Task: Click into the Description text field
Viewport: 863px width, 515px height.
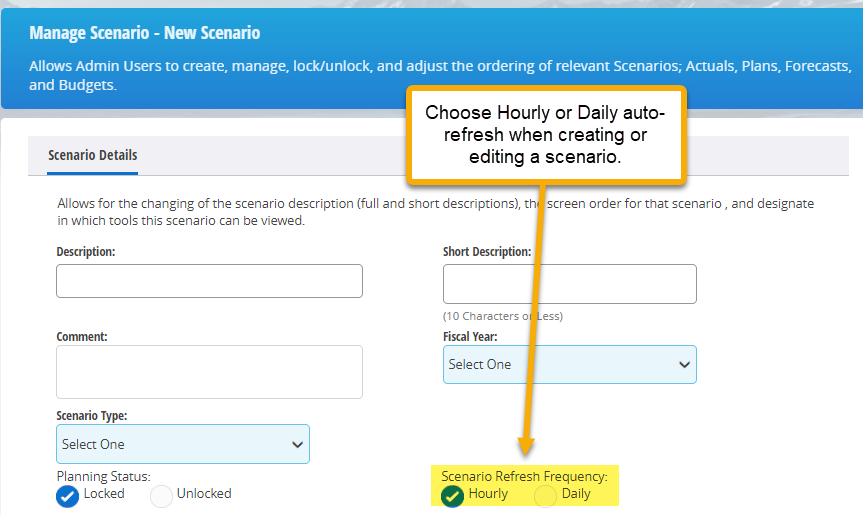Action: pyautogui.click(x=209, y=281)
